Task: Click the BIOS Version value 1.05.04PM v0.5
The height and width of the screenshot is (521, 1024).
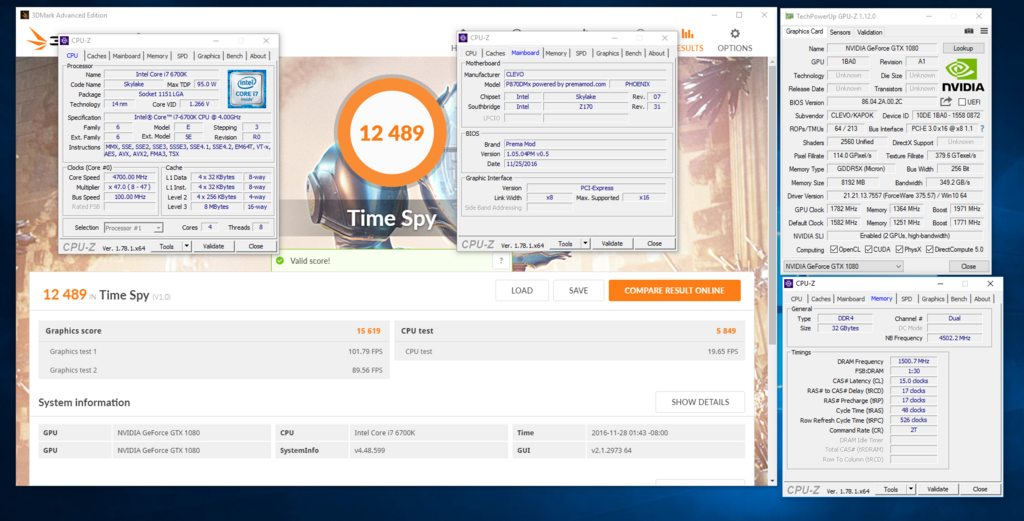Action: pos(585,154)
